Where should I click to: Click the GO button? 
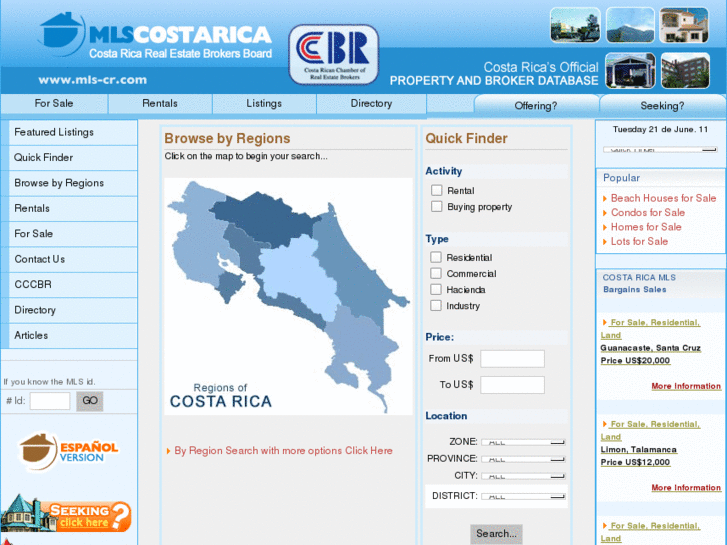pos(89,401)
